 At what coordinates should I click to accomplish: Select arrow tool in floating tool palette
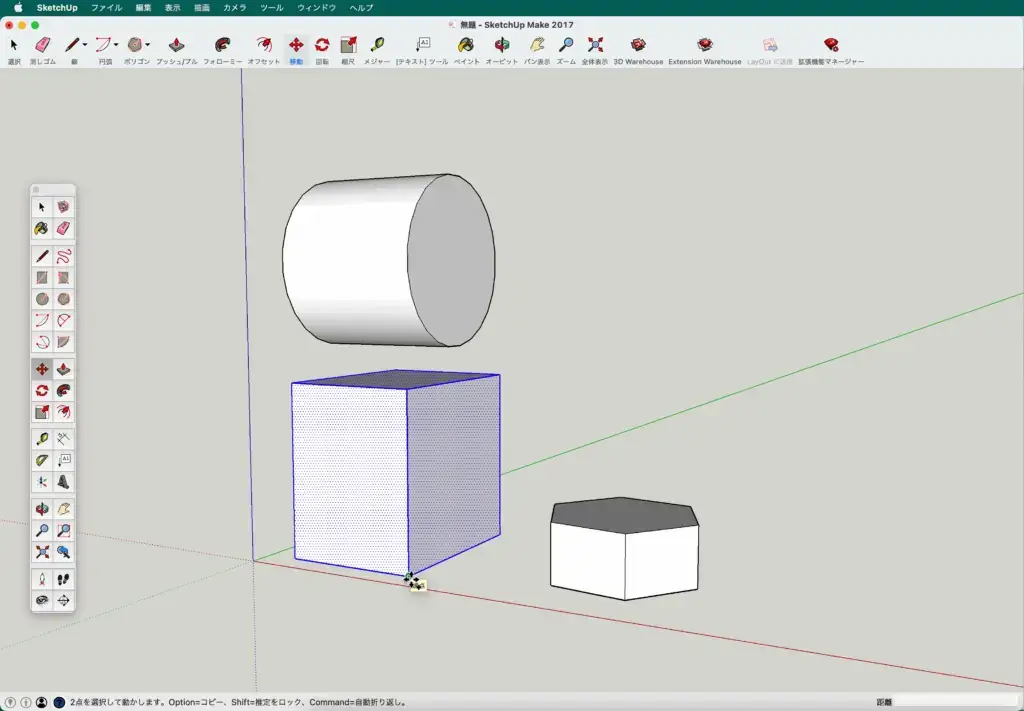(42, 207)
